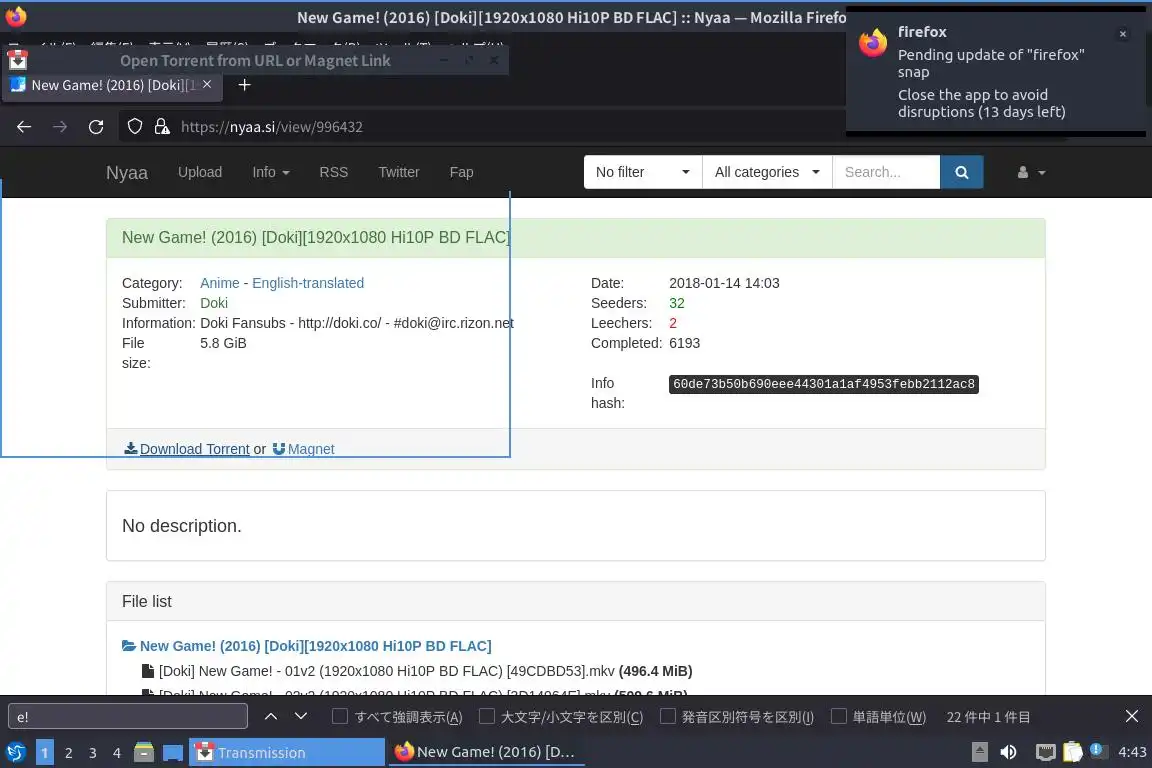Open the taskbar application menu icon
Screen dimensions: 1152x768
(15, 753)
